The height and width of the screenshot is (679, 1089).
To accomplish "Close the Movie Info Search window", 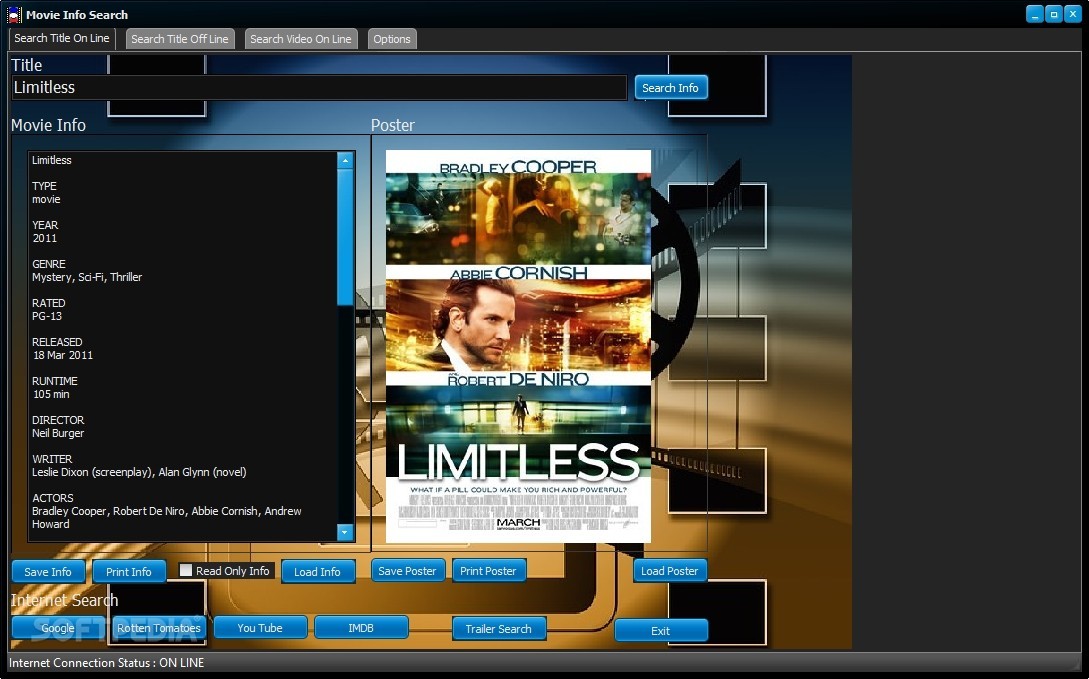I will 1072,14.
